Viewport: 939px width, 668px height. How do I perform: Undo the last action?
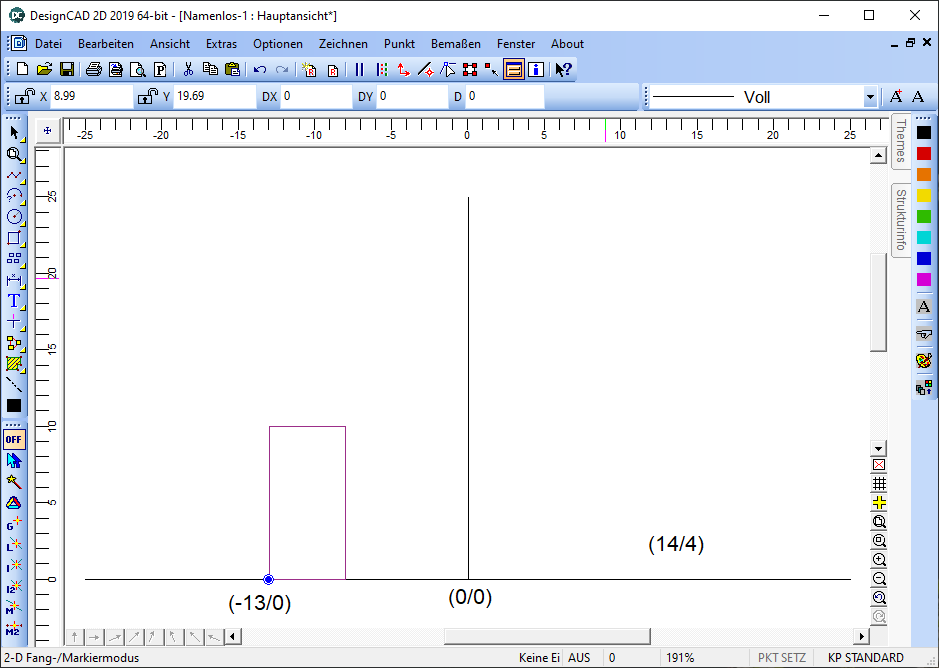coord(259,69)
